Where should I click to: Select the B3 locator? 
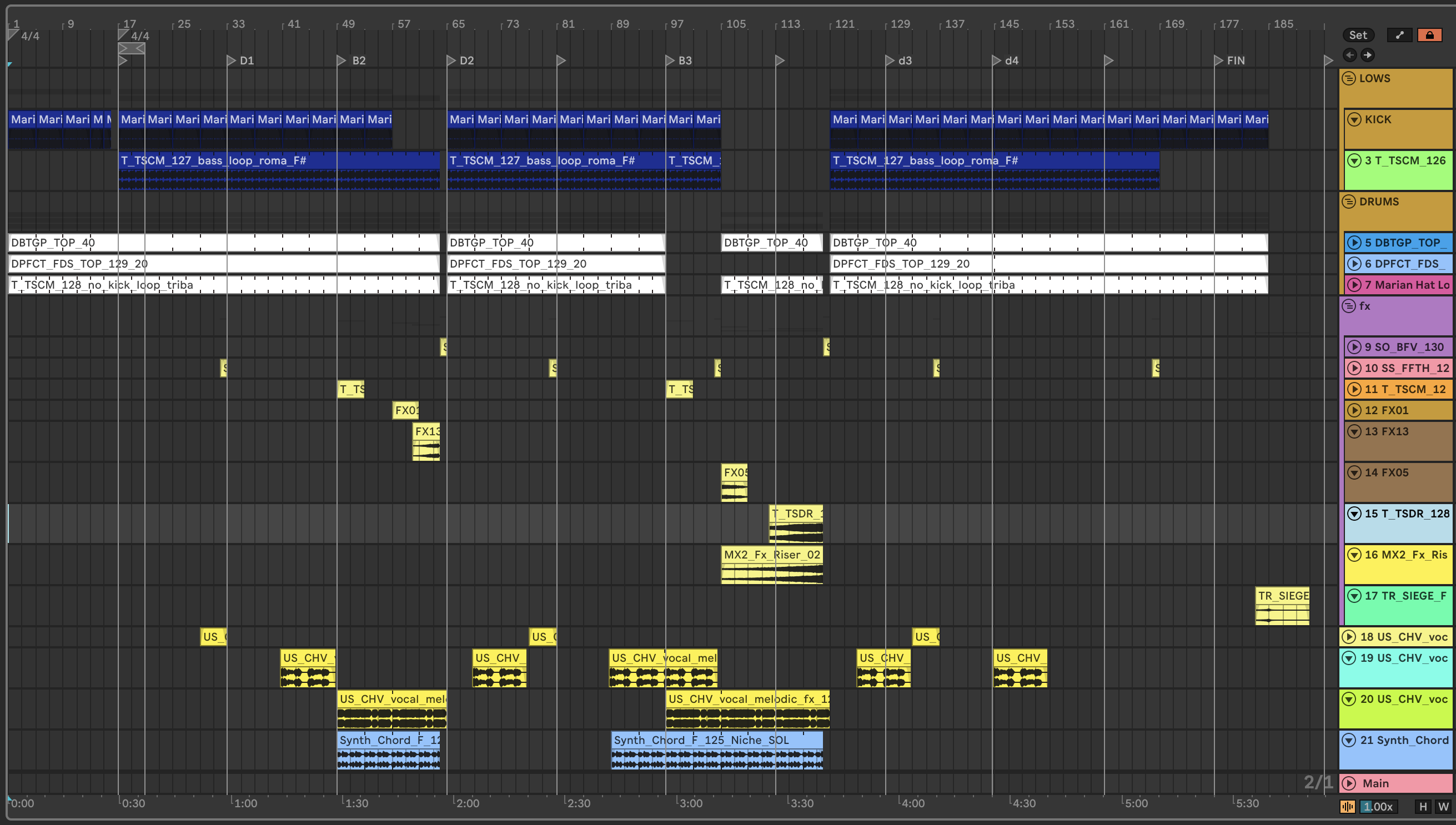click(670, 61)
